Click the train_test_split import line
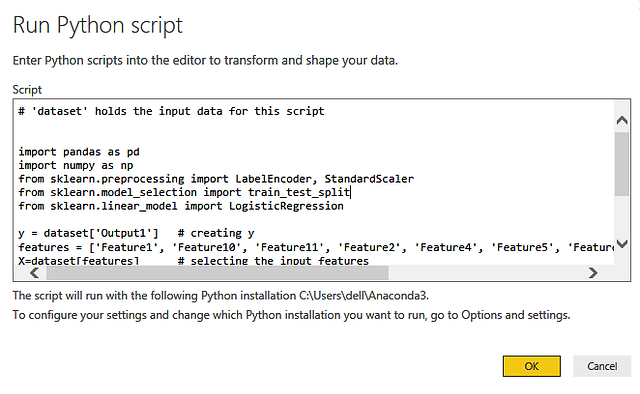Screen dimensions: 640x394 pos(184,192)
